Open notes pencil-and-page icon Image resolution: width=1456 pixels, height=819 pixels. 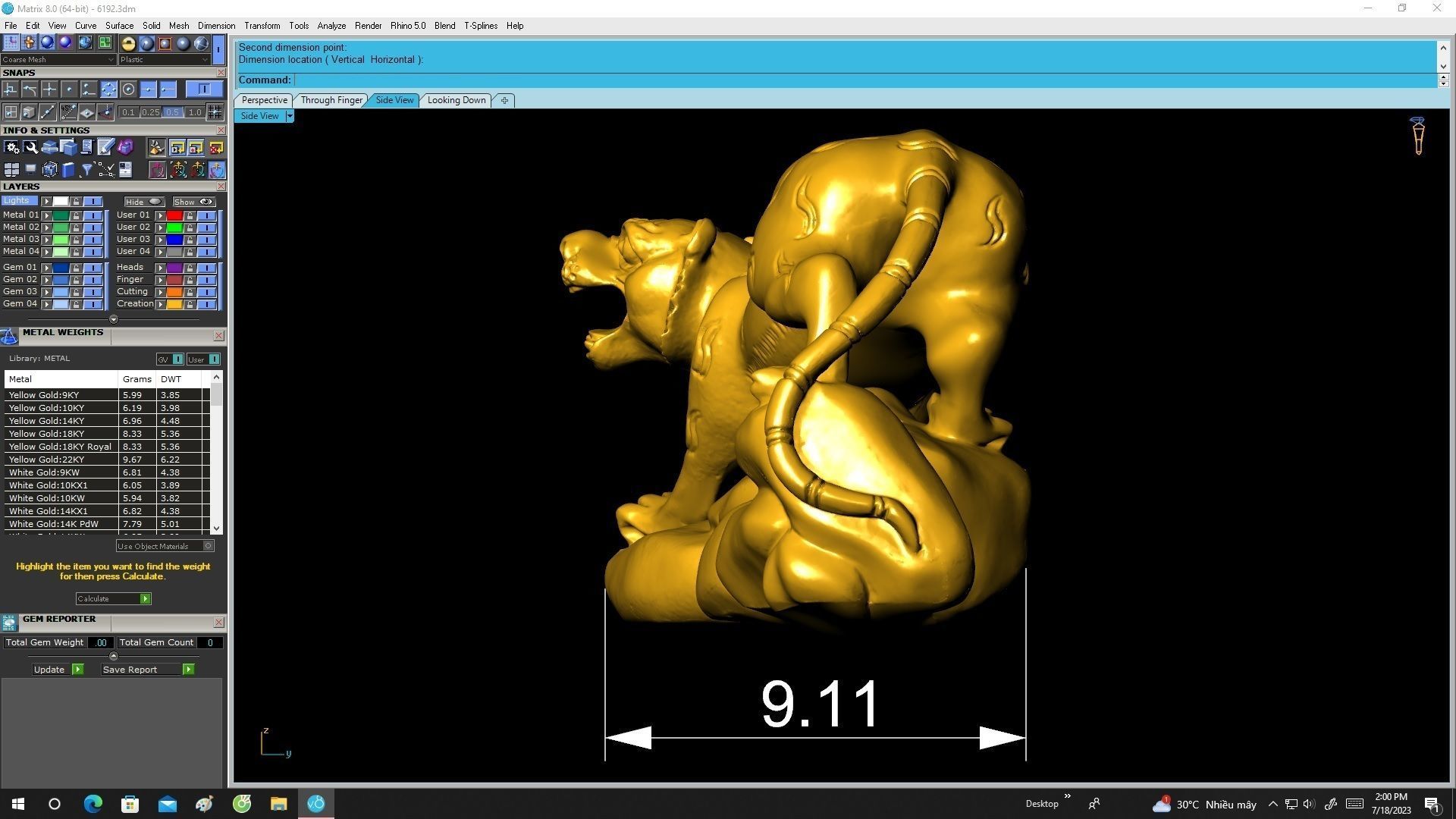coord(105,147)
